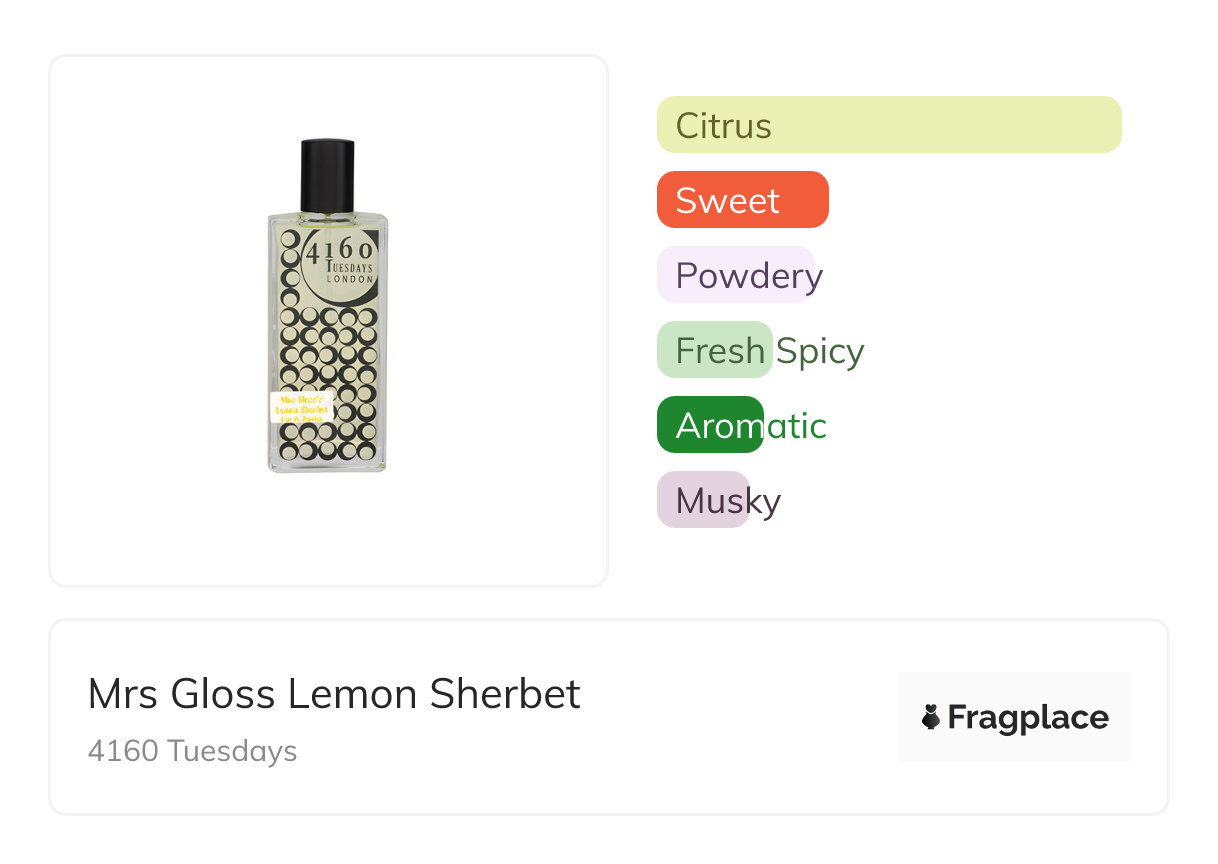Click the dark green Aromatic accord bar
The image size is (1218, 864).
(x=709, y=425)
